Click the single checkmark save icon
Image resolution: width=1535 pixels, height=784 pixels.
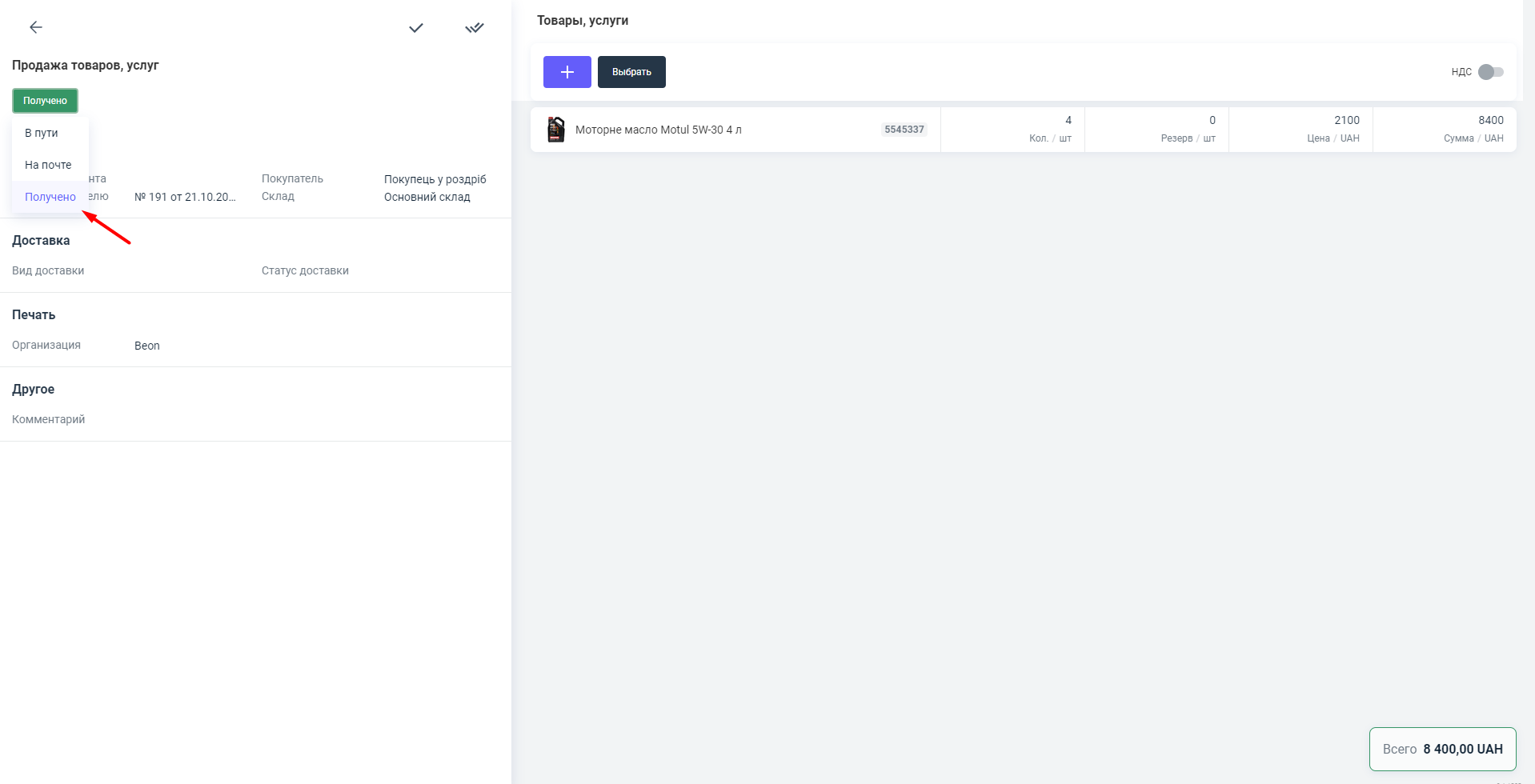click(x=416, y=28)
